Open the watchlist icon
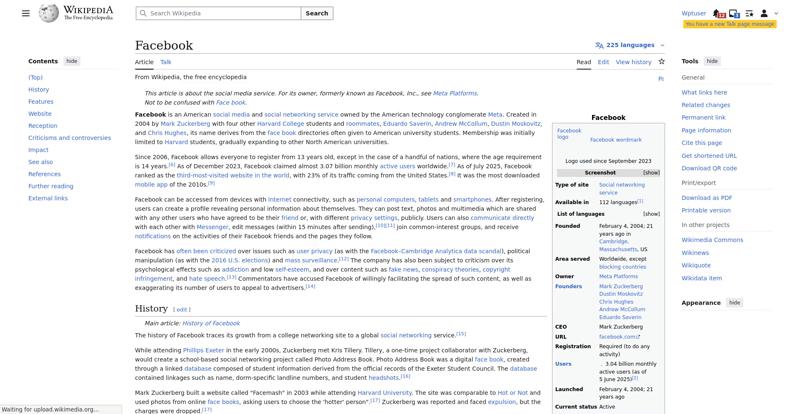This screenshot has height=414, width=800. [x=749, y=14]
